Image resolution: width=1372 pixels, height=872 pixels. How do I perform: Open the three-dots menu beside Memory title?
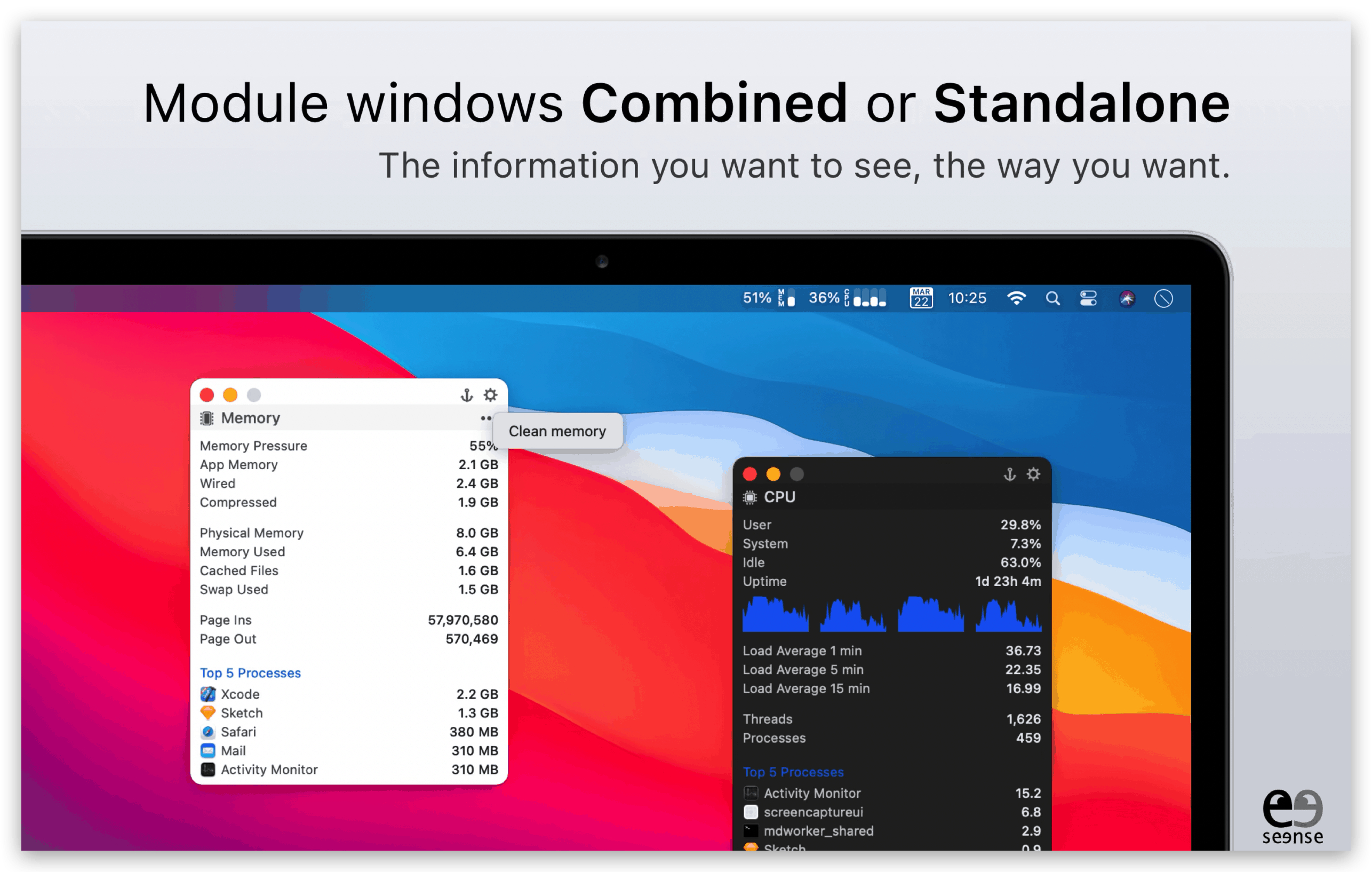coord(485,418)
